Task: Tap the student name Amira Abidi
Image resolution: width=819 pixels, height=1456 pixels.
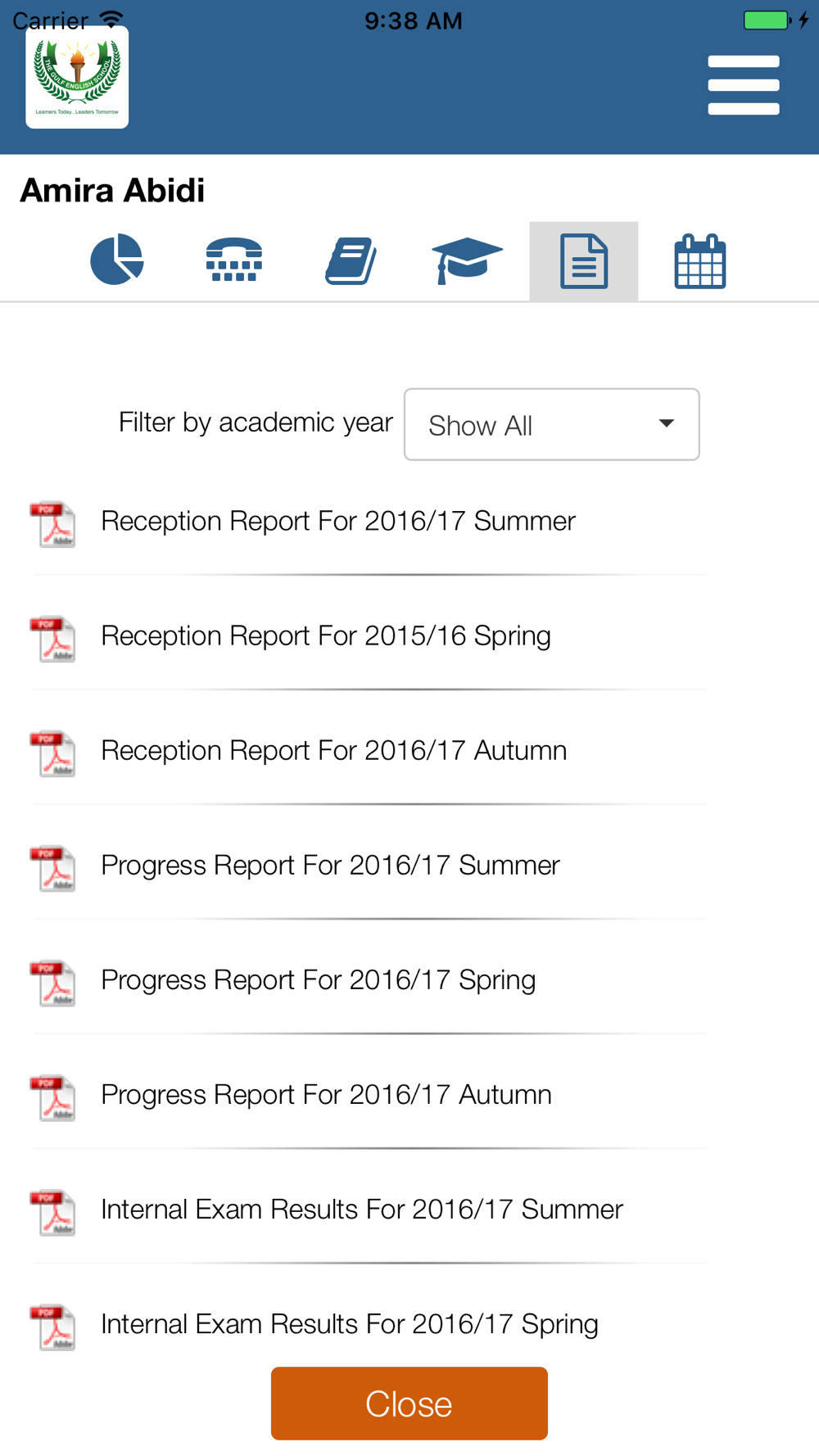Action: [112, 190]
